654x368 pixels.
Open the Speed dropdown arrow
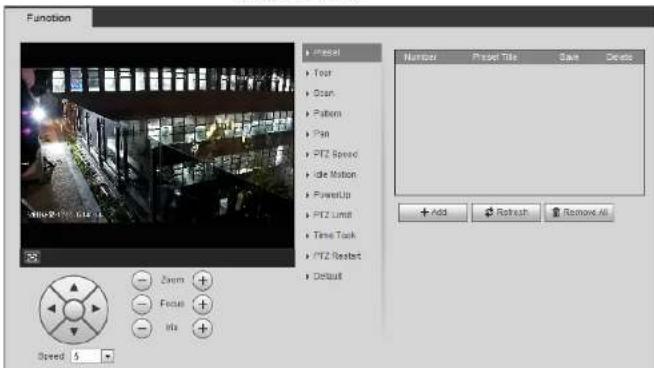[108, 356]
